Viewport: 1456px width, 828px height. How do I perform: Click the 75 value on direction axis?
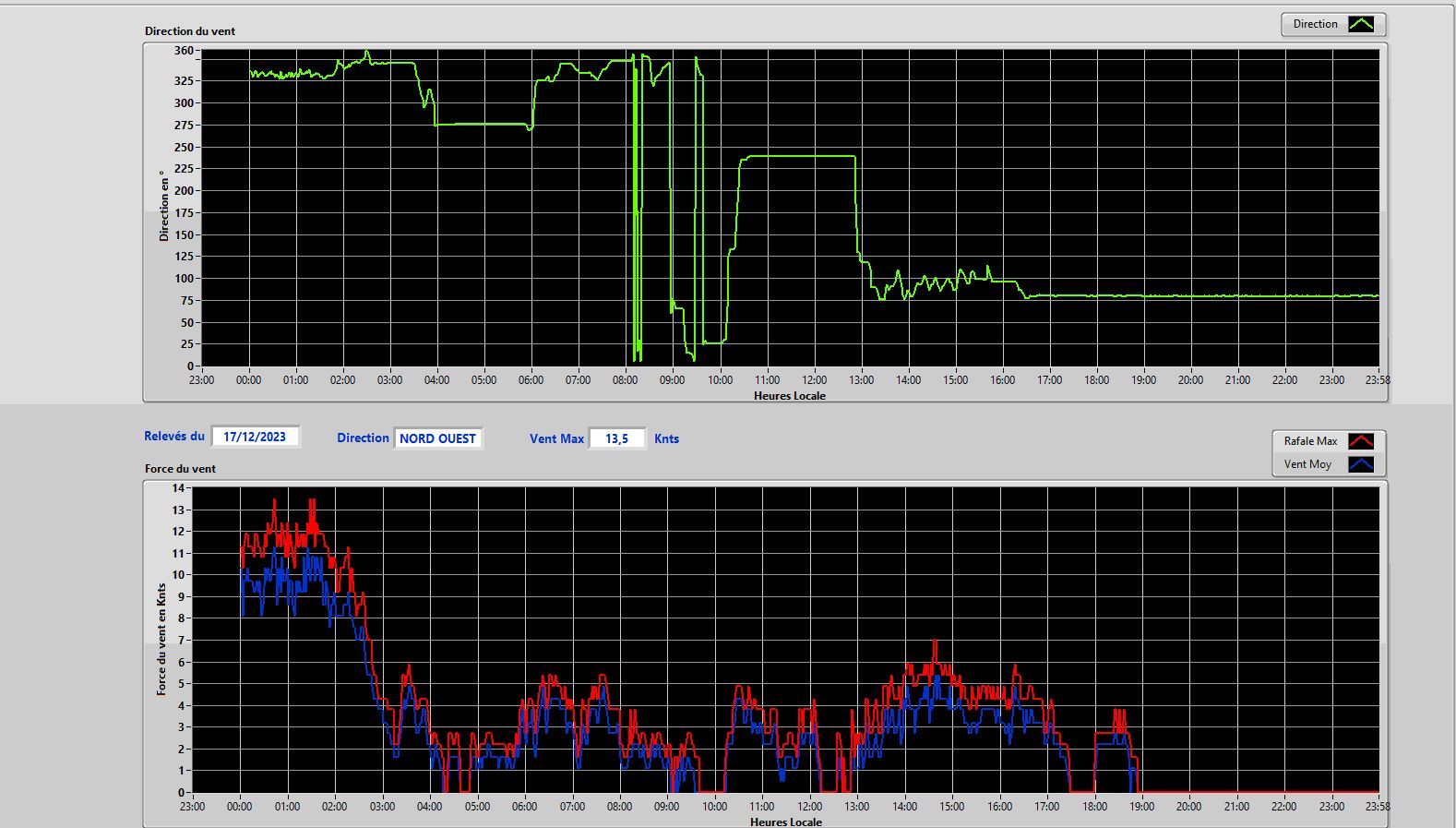(x=187, y=300)
